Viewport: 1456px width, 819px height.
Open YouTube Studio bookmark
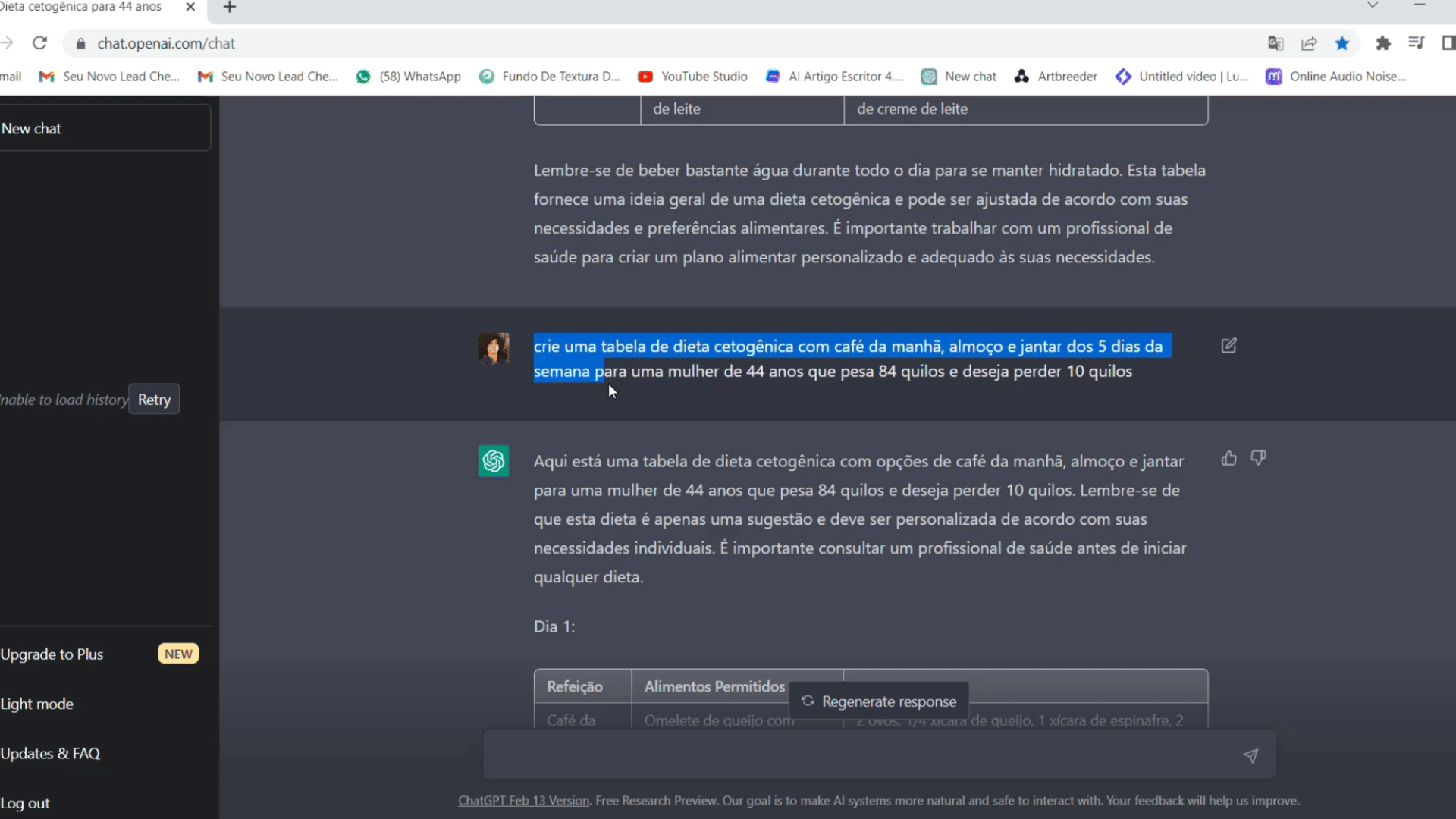(693, 77)
